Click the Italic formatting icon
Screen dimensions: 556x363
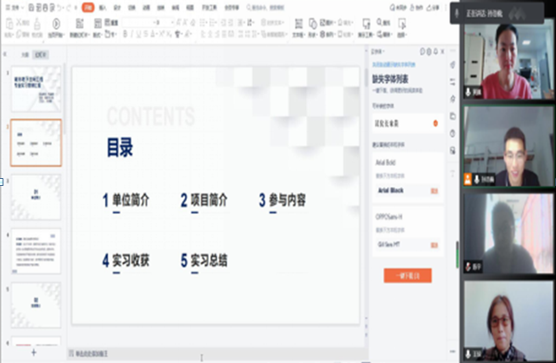pyautogui.click(x=132, y=34)
